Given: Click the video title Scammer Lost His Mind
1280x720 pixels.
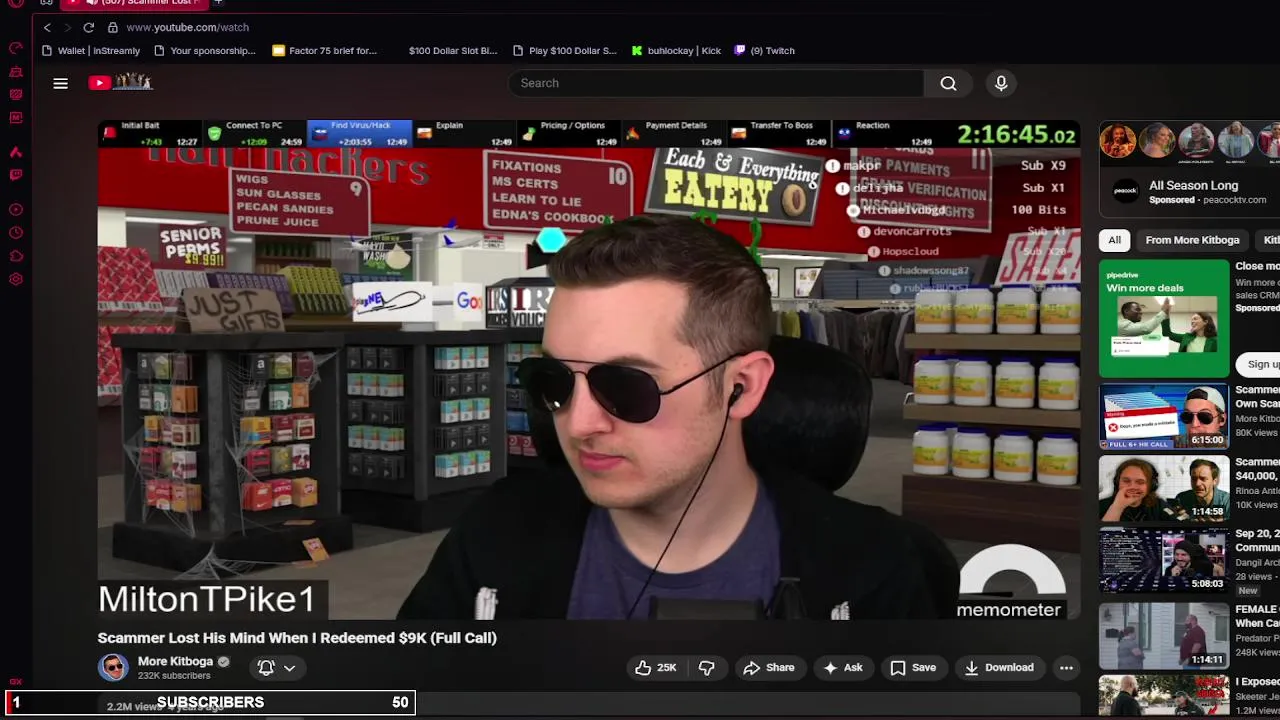Looking at the screenshot, I should (x=297, y=637).
